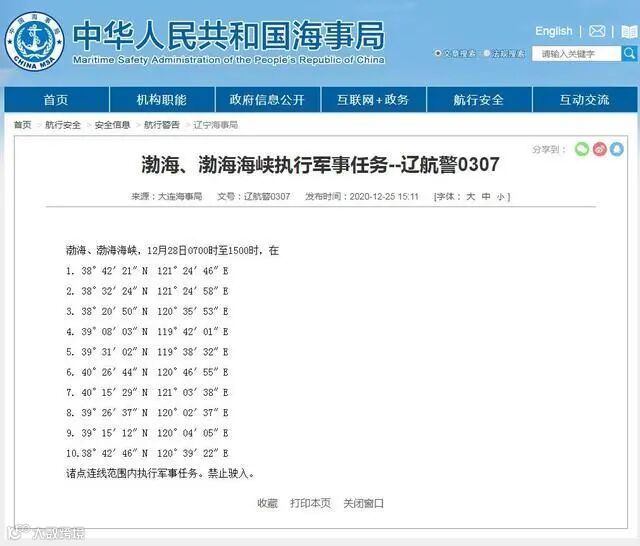Open the mail envelope icon in header
This screenshot has width=640, height=546.
click(597, 31)
